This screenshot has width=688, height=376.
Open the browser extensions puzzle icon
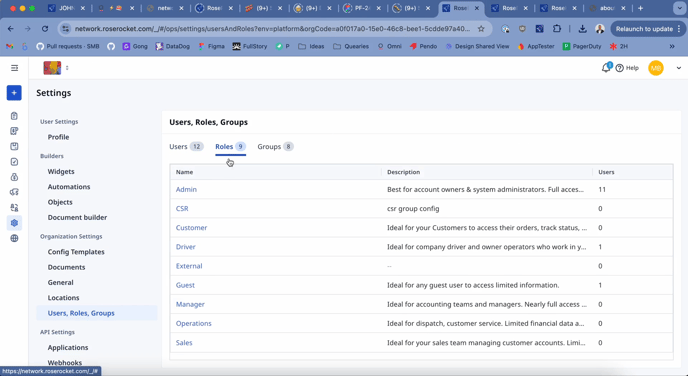pos(557,29)
